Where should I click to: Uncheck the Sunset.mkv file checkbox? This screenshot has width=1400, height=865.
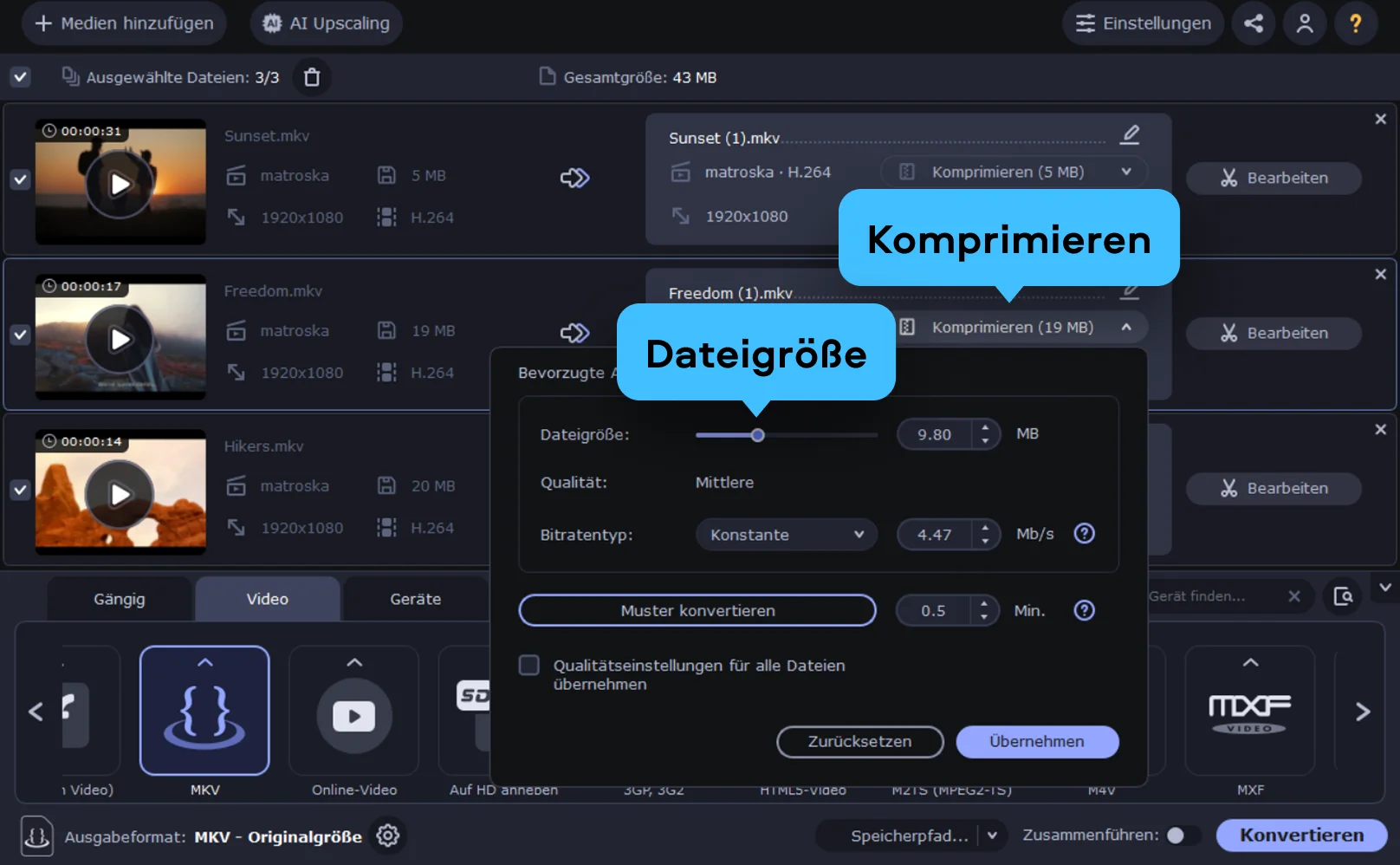tap(20, 179)
